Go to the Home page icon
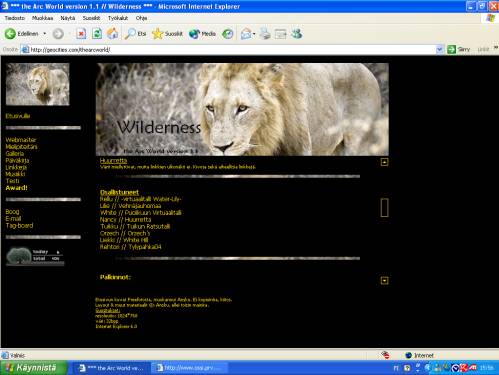This screenshot has height=375, width=499. pyautogui.click(x=112, y=34)
